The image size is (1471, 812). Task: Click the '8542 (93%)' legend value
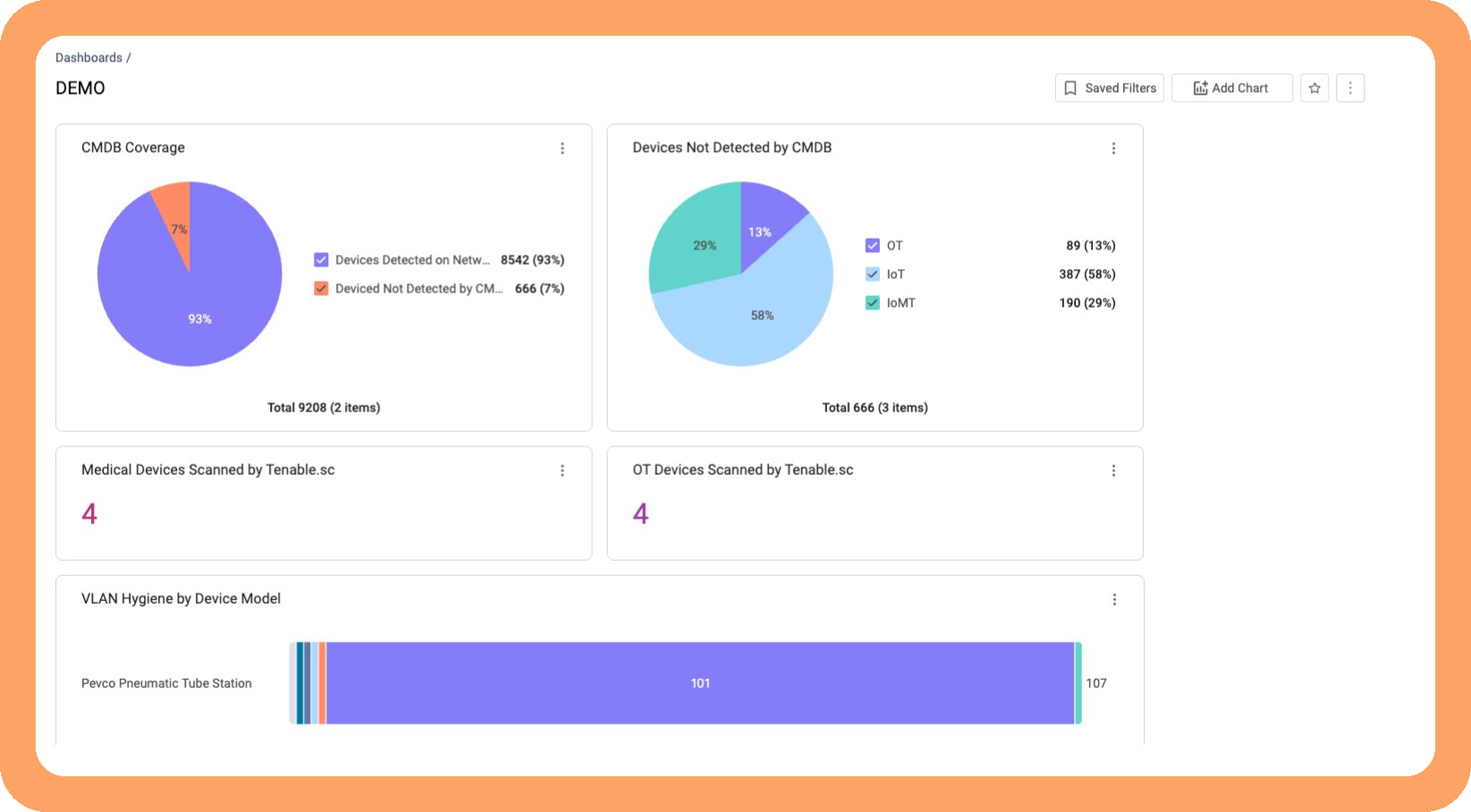click(x=532, y=260)
